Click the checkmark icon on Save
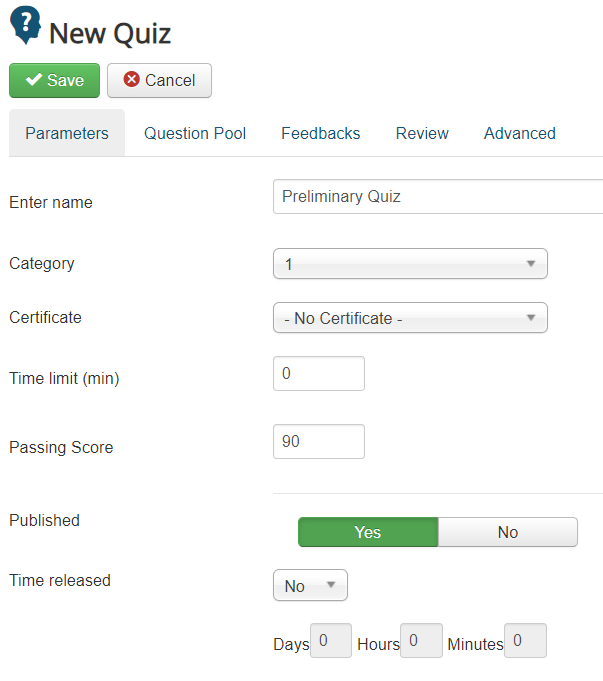Screen dimensions: 603x681 click(x=33, y=81)
